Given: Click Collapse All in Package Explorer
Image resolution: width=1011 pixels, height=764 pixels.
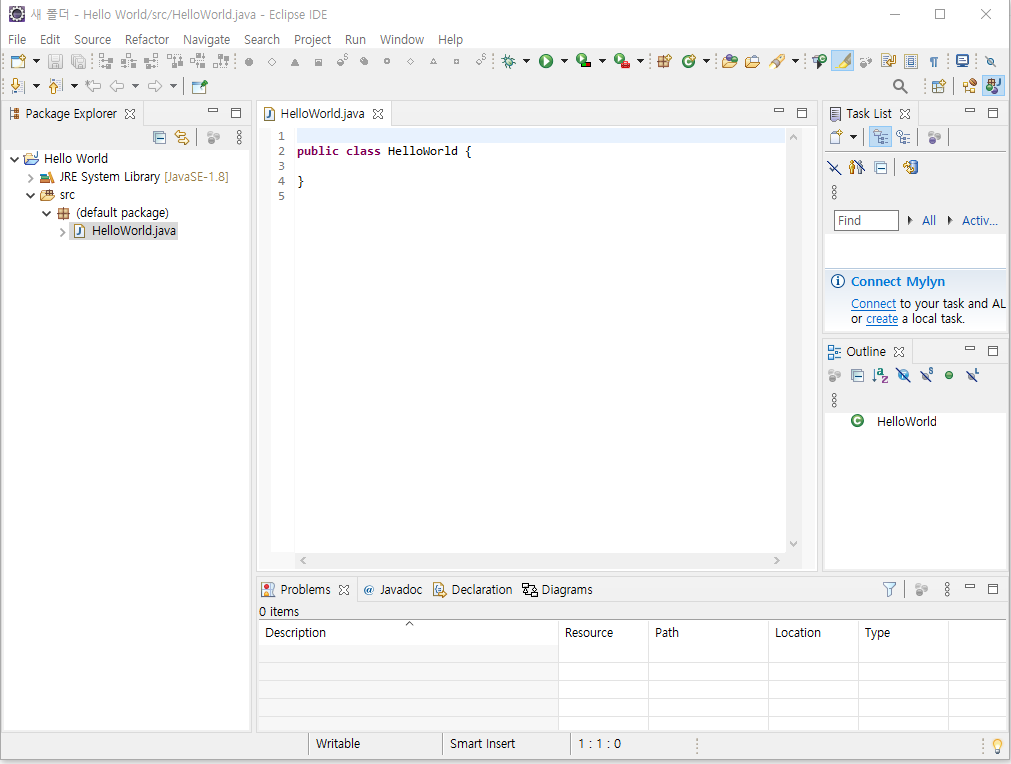Looking at the screenshot, I should [x=160, y=137].
